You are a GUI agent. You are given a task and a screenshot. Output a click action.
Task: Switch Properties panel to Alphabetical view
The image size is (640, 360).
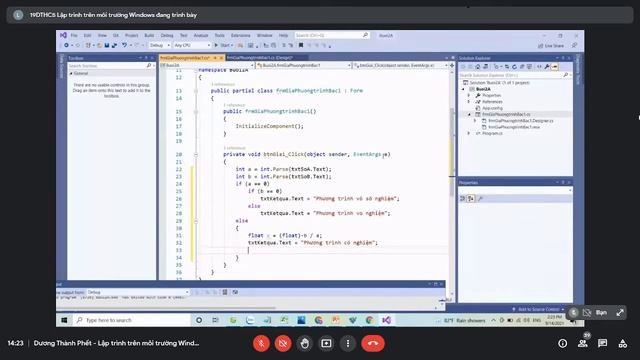[x=471, y=198]
